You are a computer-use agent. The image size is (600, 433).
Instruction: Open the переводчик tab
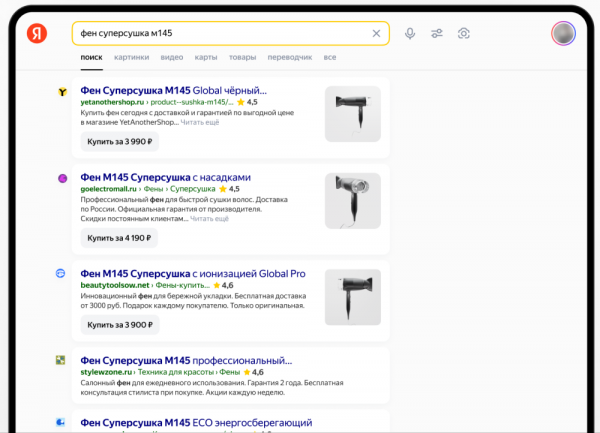point(290,58)
